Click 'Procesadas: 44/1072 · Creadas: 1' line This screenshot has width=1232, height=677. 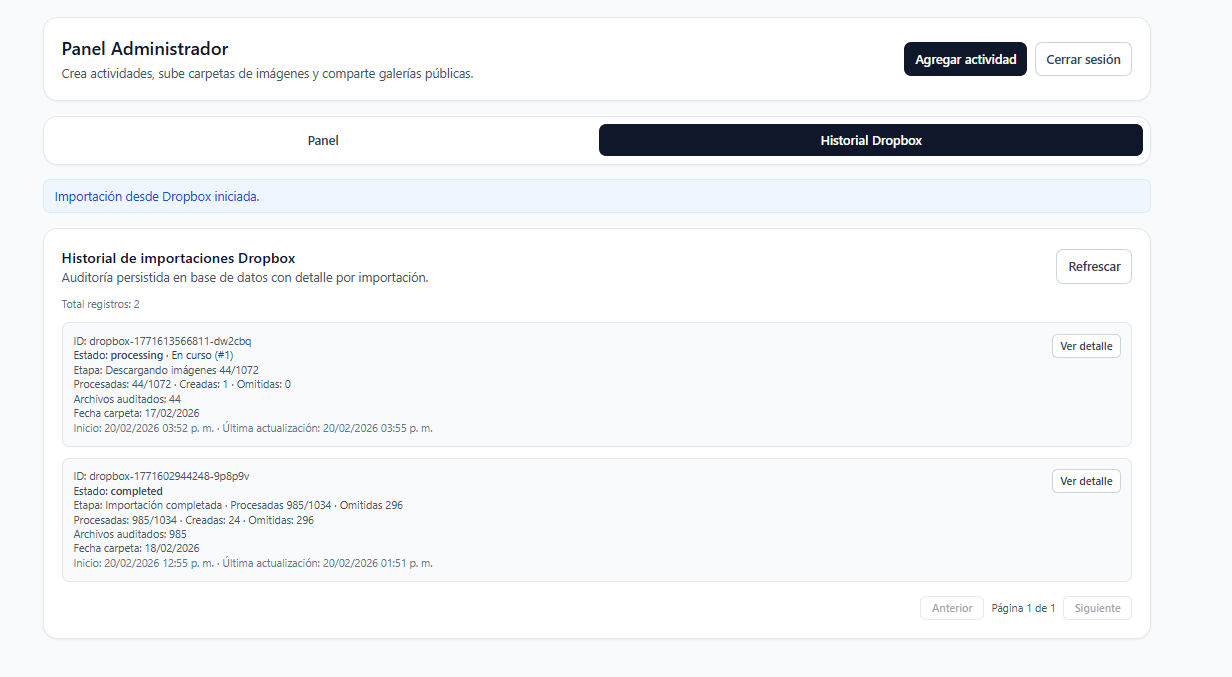coord(182,384)
